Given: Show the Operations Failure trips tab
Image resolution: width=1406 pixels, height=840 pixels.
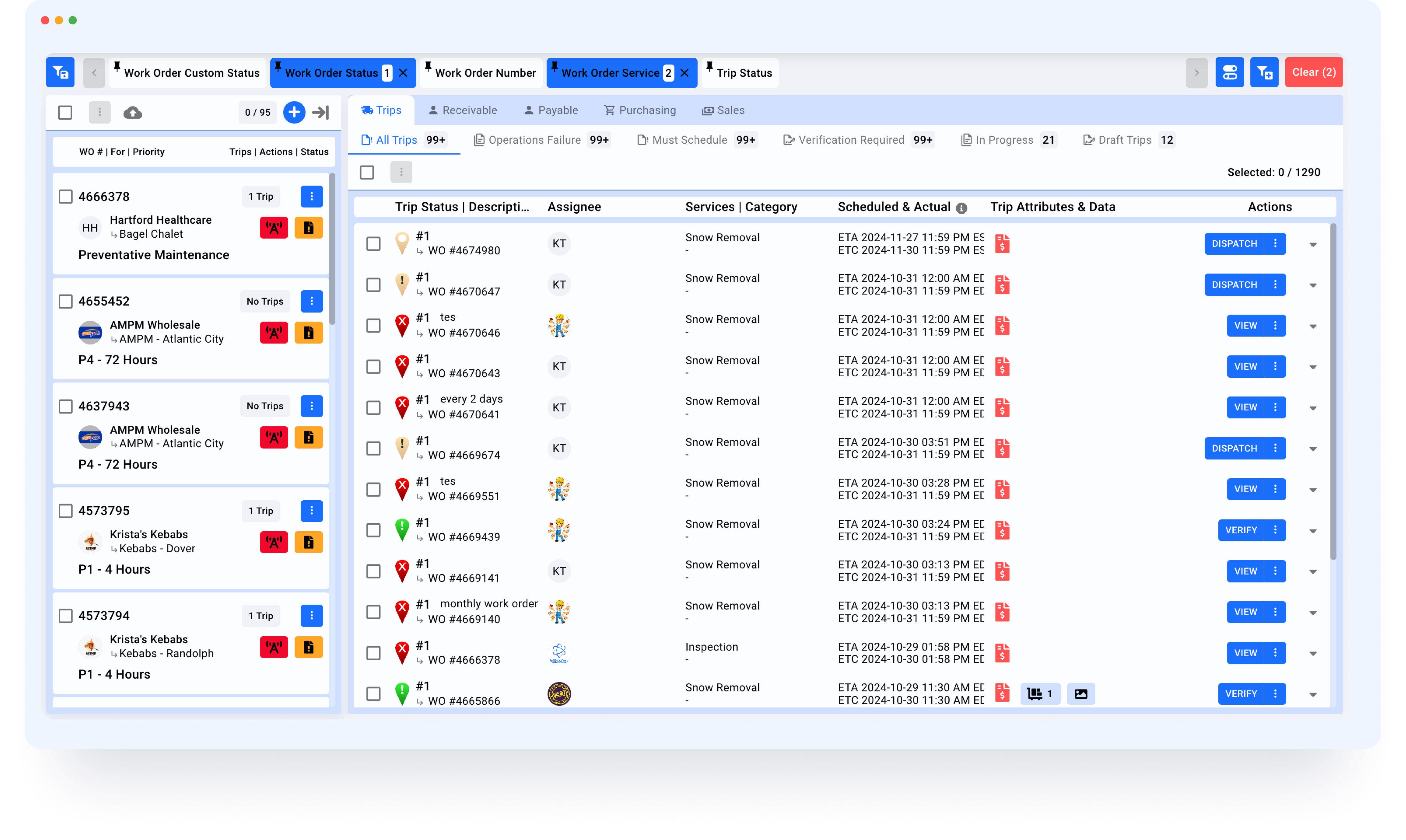Looking at the screenshot, I should (x=542, y=140).
